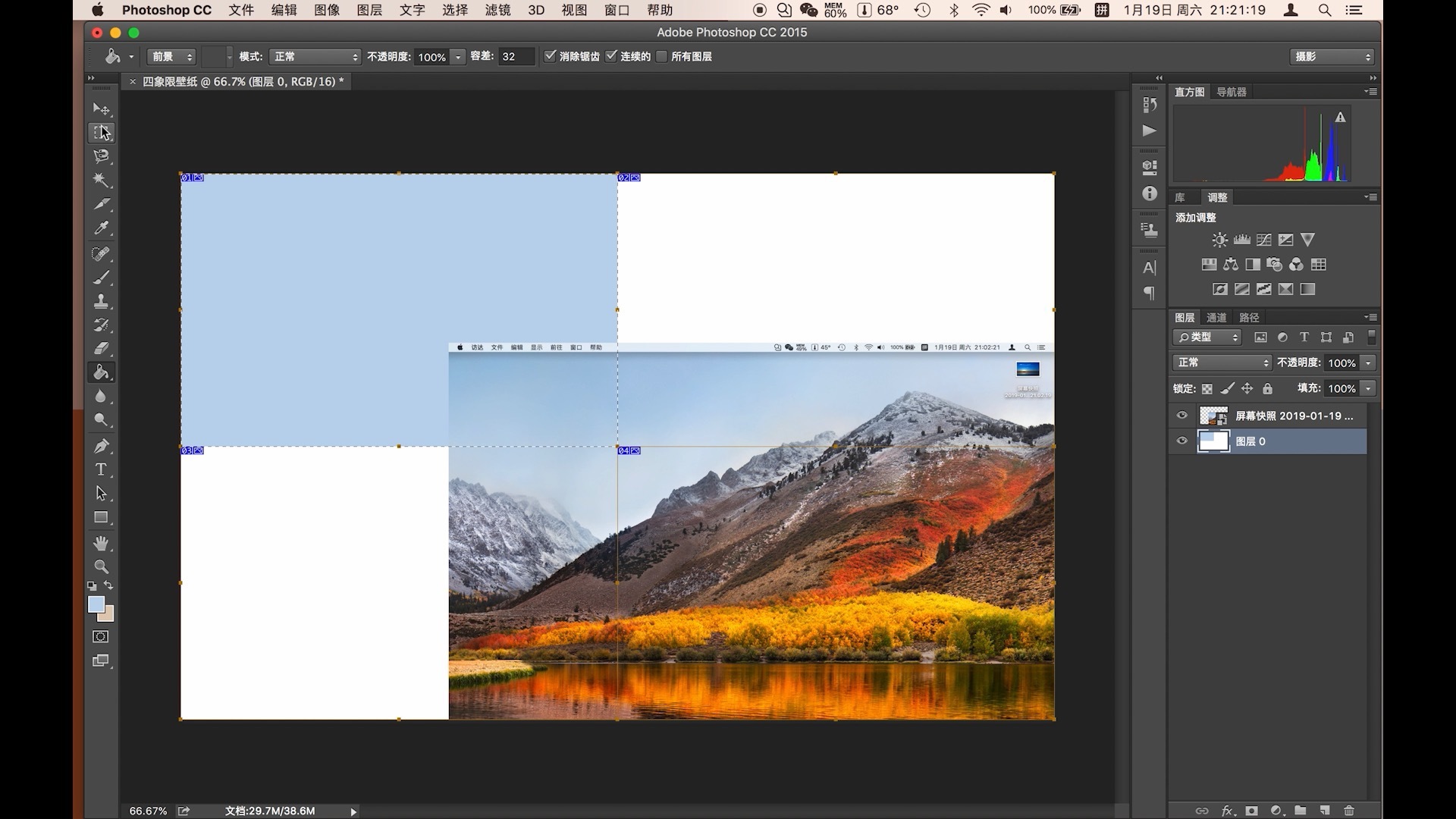The width and height of the screenshot is (1456, 819).
Task: Expand the 摄影 workspace dropdown
Action: pyautogui.click(x=1332, y=57)
